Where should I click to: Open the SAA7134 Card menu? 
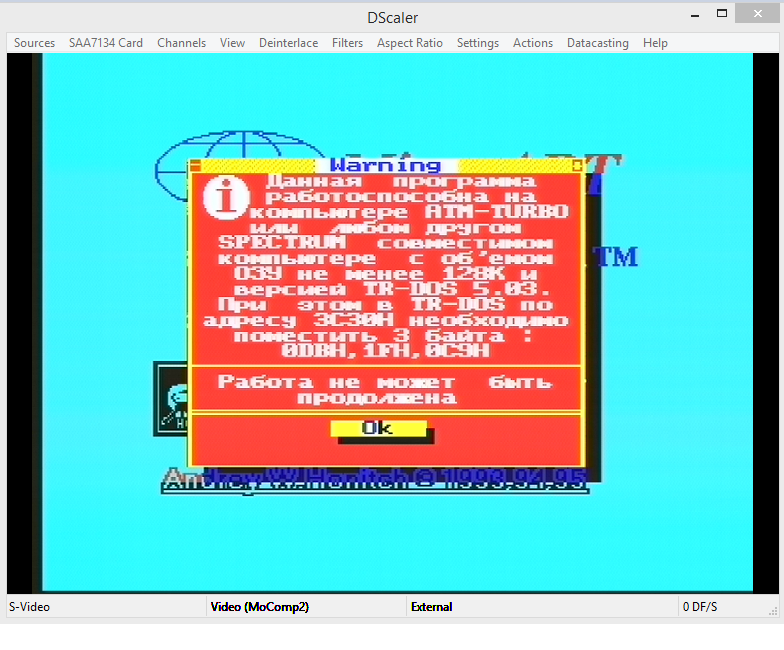point(106,43)
